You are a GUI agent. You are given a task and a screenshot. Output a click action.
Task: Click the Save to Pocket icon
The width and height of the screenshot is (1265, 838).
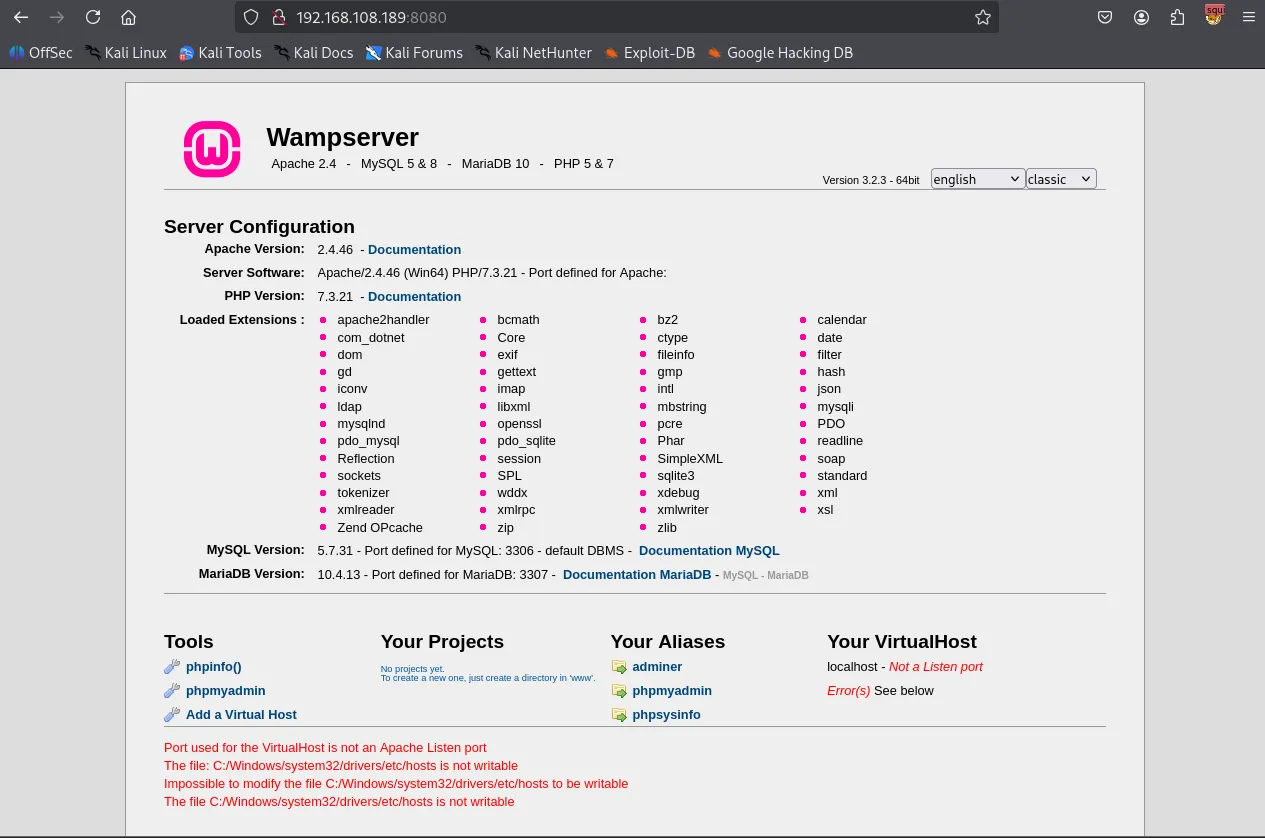pyautogui.click(x=1105, y=17)
